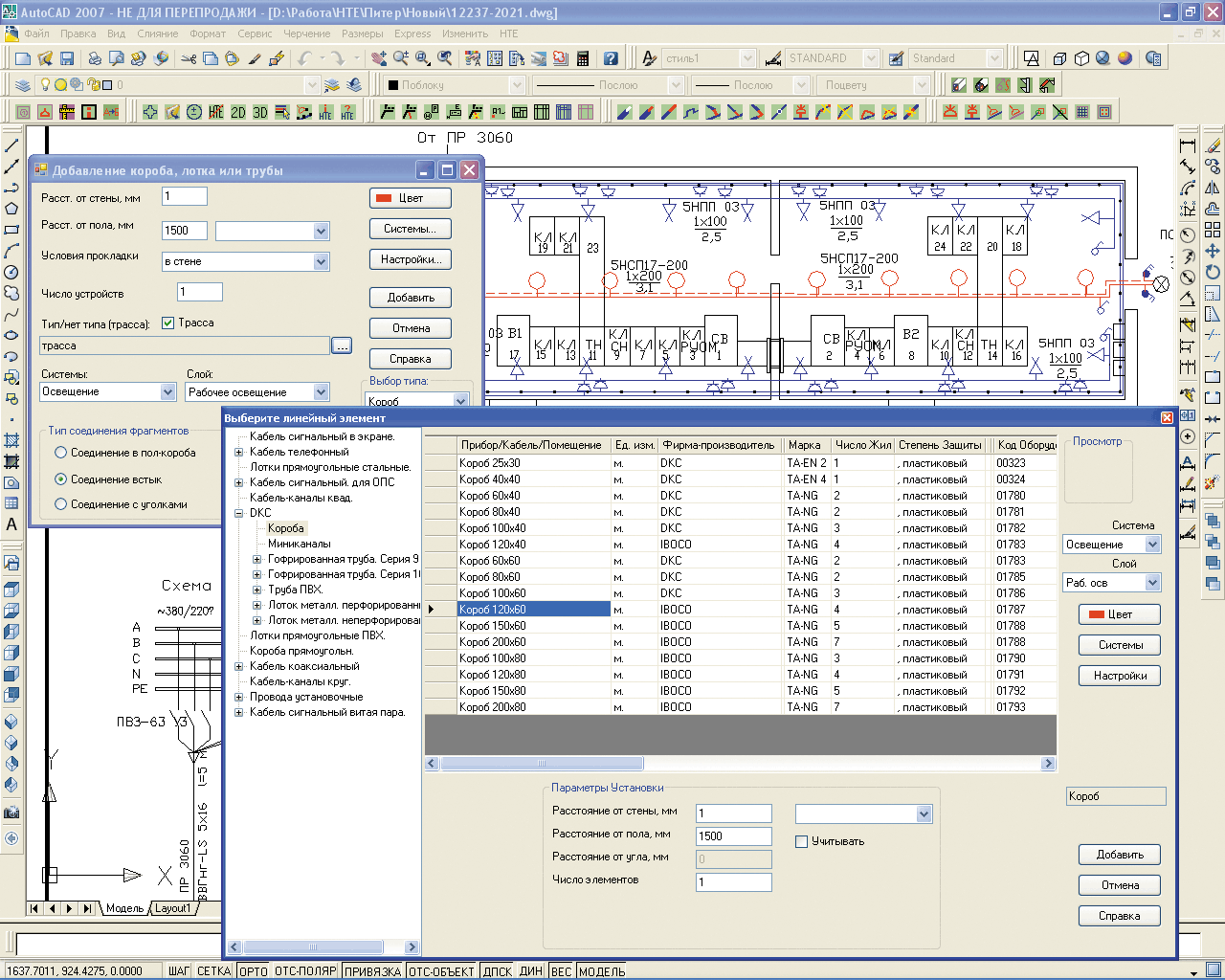Click the 2D mode toolbar icon
This screenshot has height=980, width=1225.
[238, 112]
